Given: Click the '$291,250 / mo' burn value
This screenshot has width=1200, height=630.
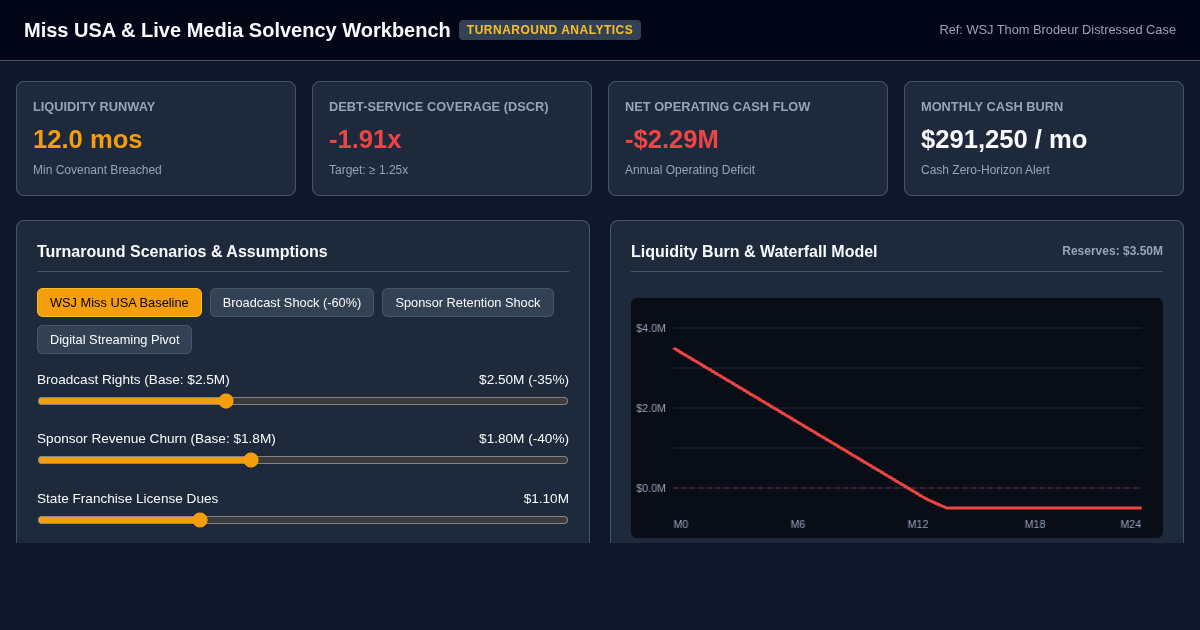Looking at the screenshot, I should [x=1004, y=139].
